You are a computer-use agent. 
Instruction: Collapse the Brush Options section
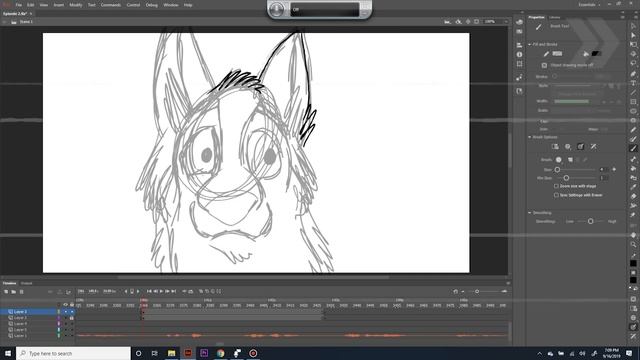point(530,137)
